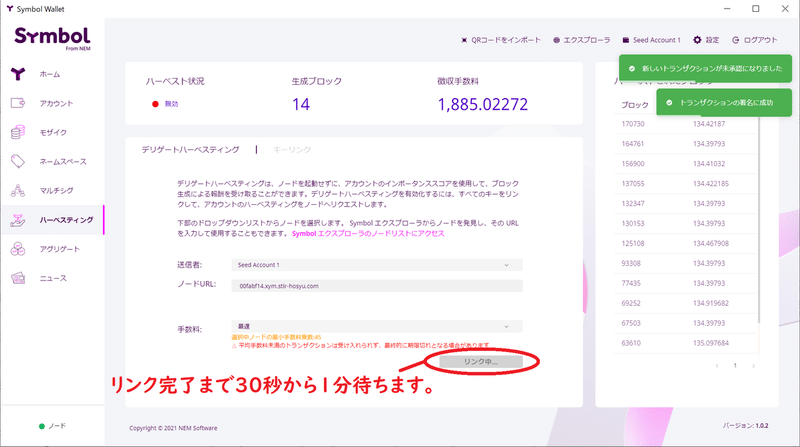Select block row 125108

[x=686, y=243]
